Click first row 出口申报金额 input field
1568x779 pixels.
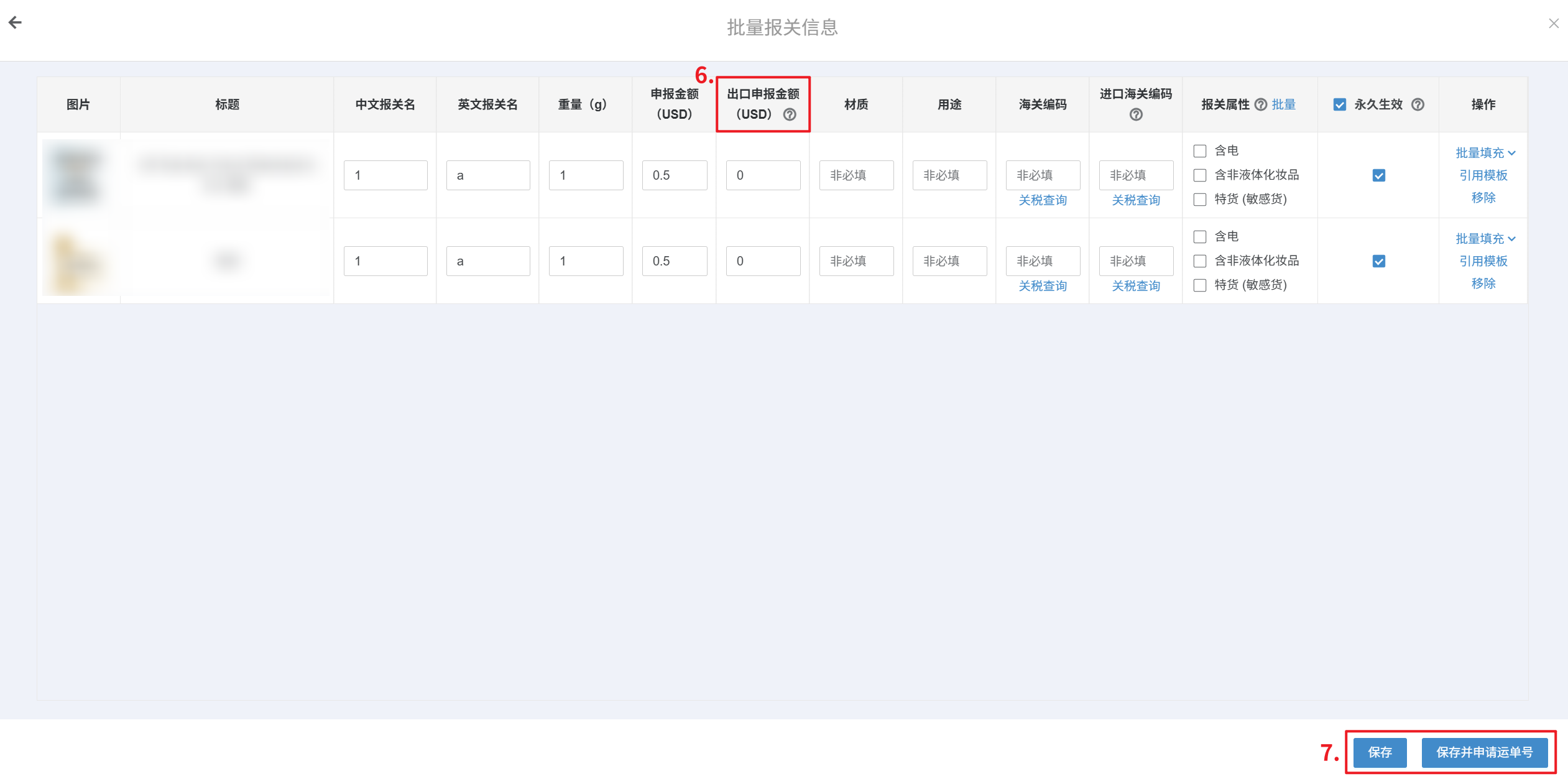click(x=763, y=175)
